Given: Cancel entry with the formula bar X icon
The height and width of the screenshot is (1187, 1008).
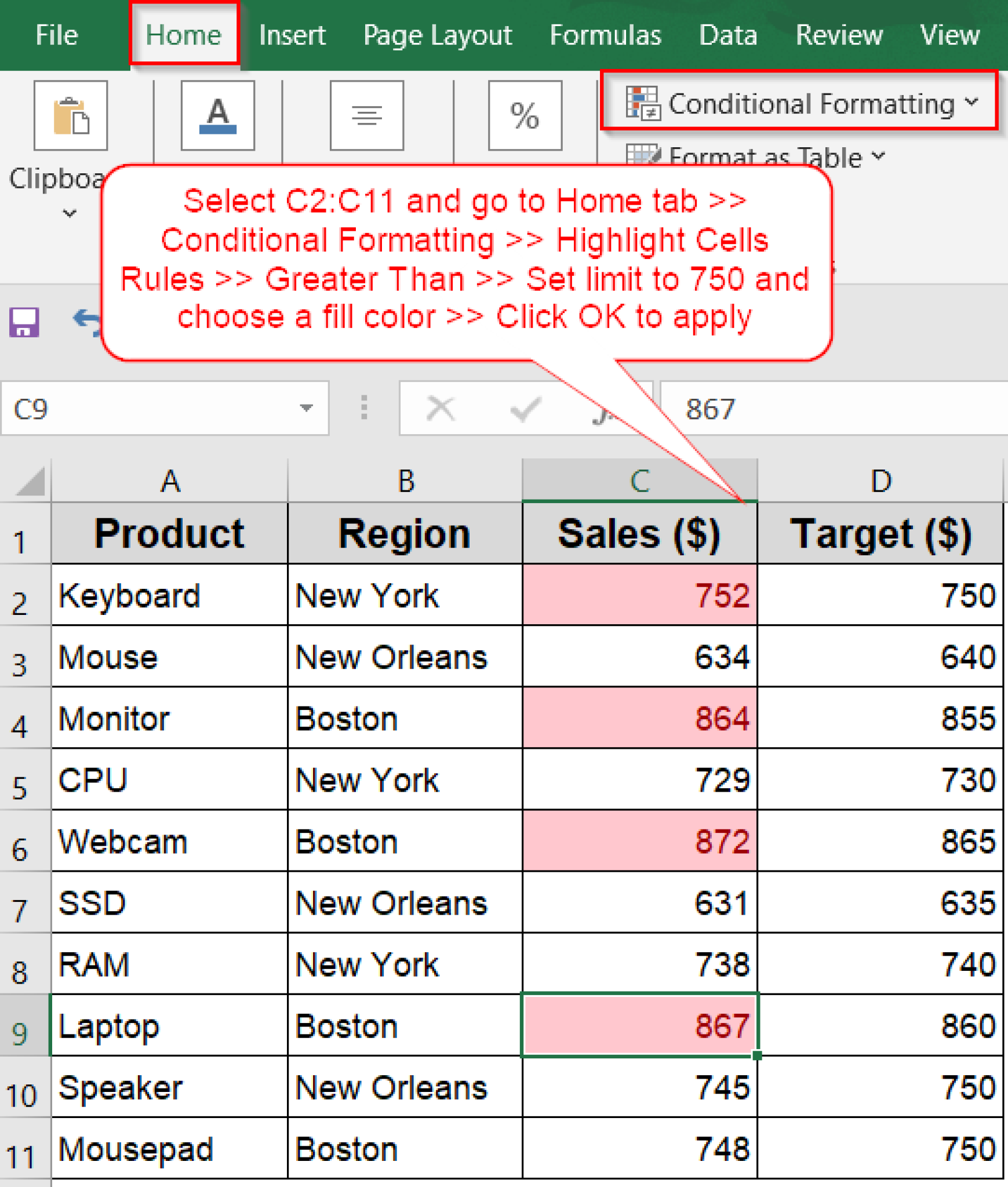Looking at the screenshot, I should click(x=441, y=407).
